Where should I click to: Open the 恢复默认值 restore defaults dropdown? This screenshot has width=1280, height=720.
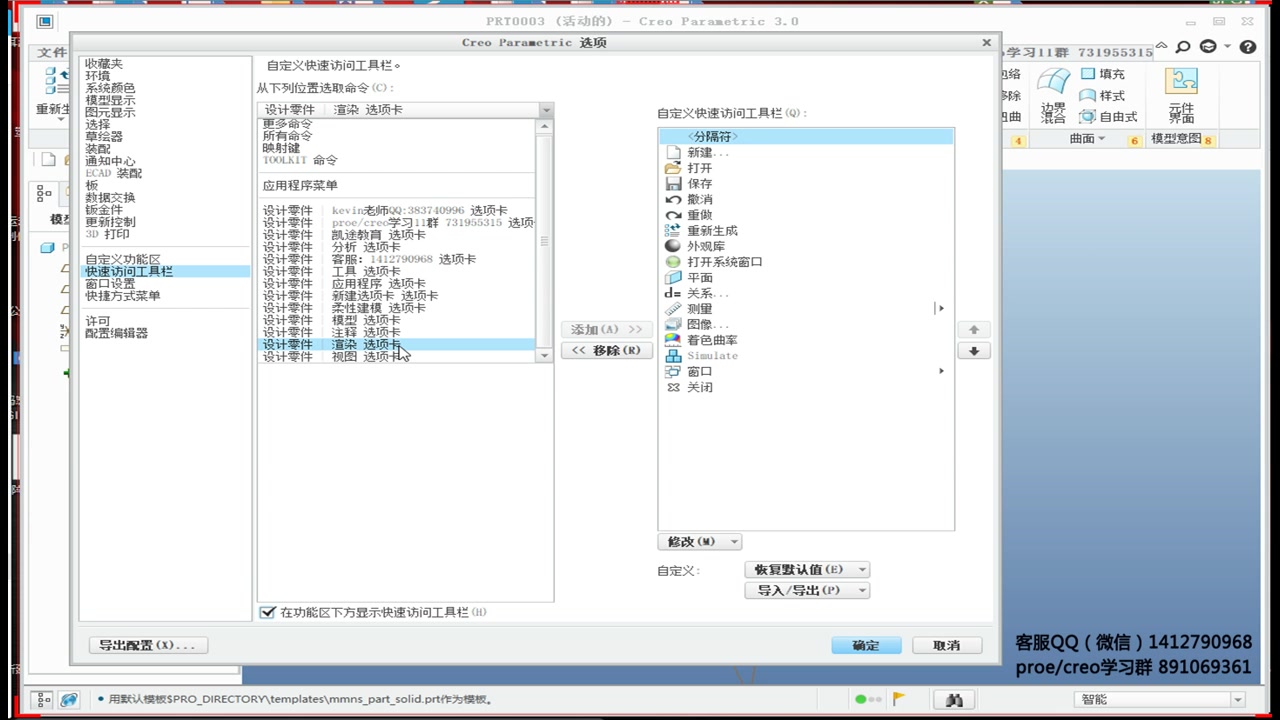(x=806, y=569)
